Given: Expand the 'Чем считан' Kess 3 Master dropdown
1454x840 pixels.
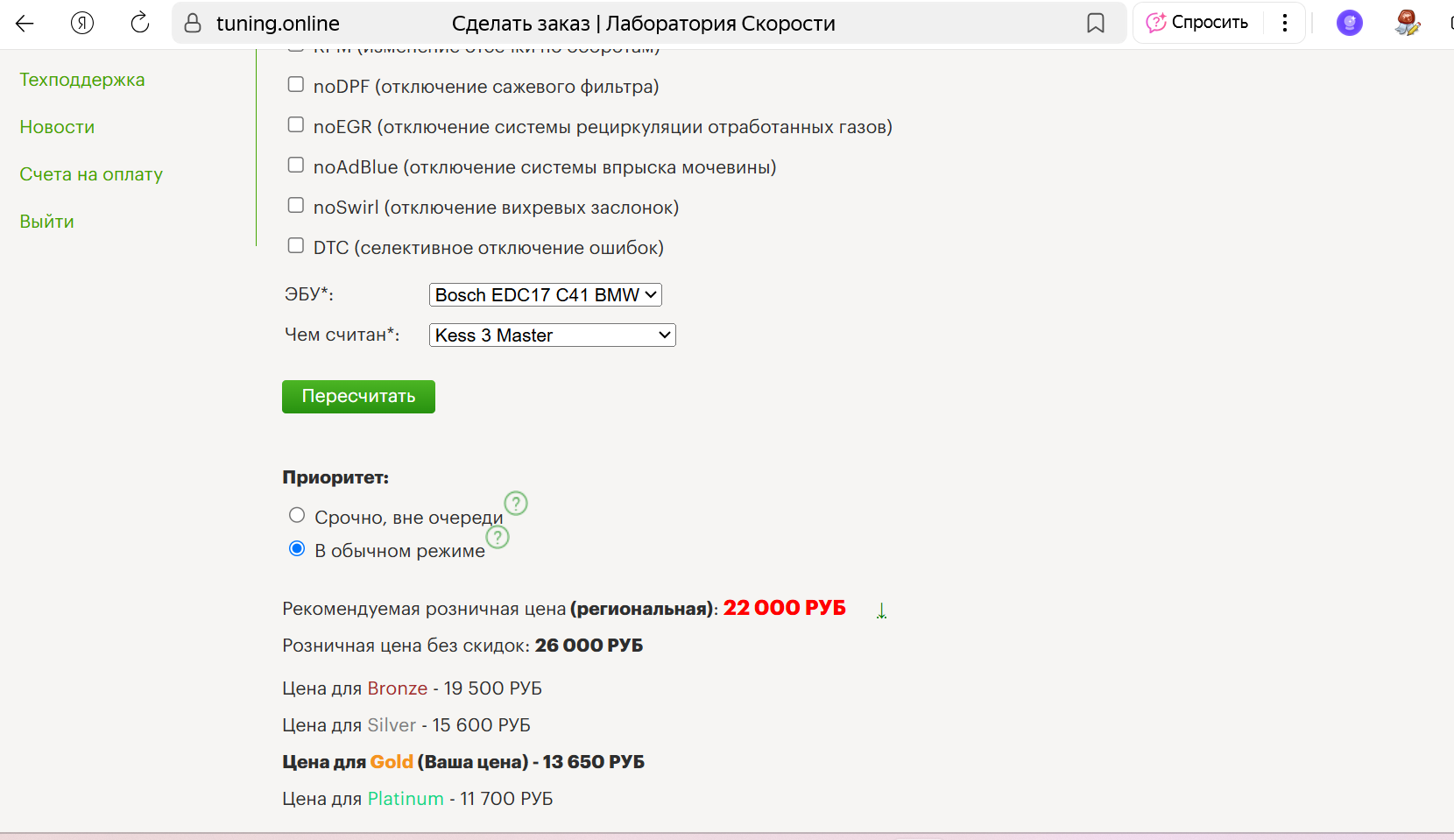Looking at the screenshot, I should coord(552,335).
